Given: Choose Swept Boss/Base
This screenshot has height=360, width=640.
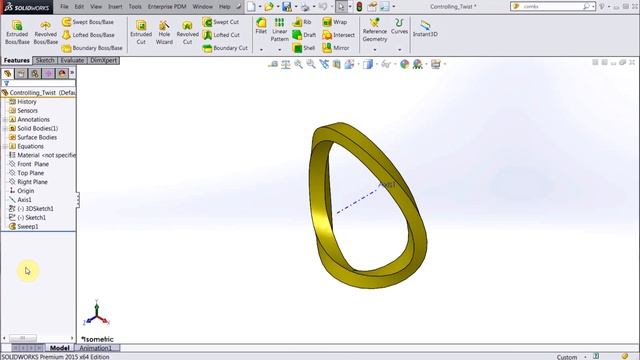Looking at the screenshot, I should pos(88,22).
